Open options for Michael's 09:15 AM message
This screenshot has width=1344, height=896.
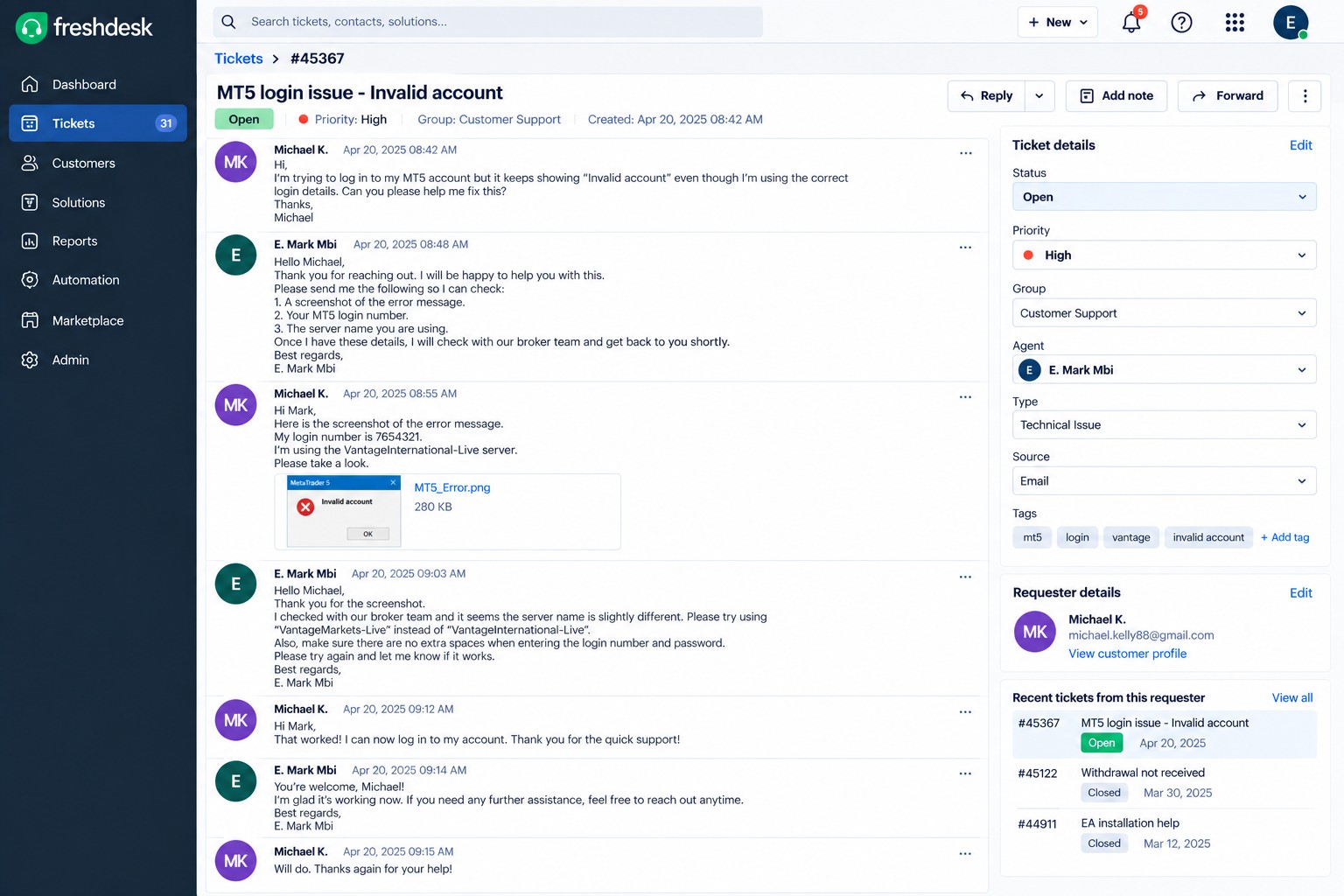[966, 854]
